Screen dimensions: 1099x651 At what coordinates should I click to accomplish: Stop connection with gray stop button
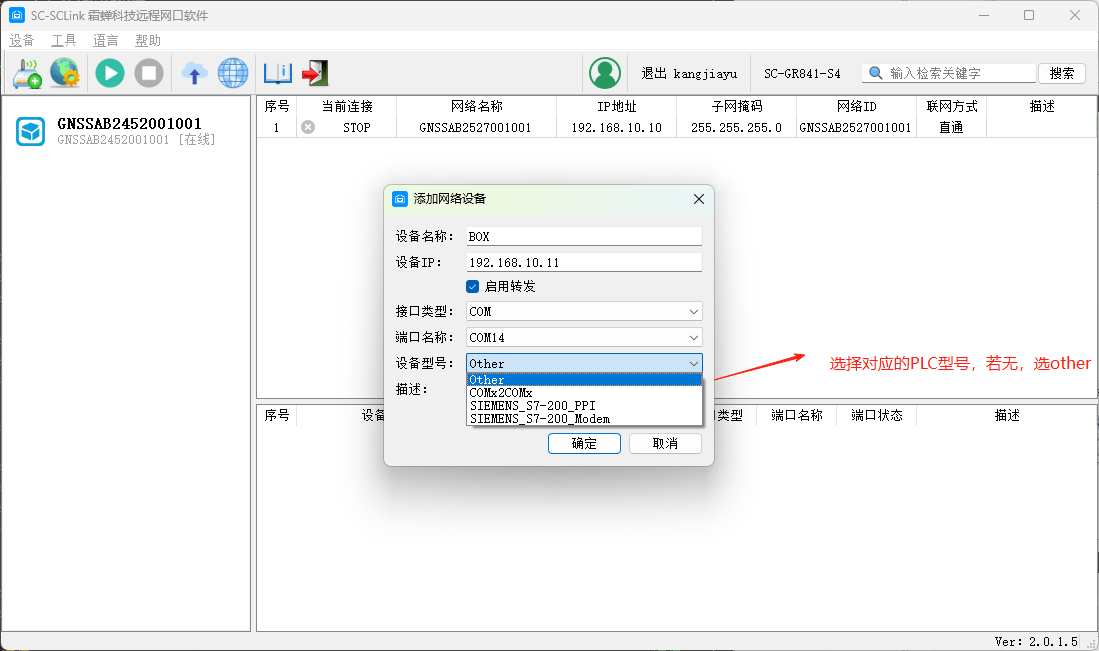point(149,73)
